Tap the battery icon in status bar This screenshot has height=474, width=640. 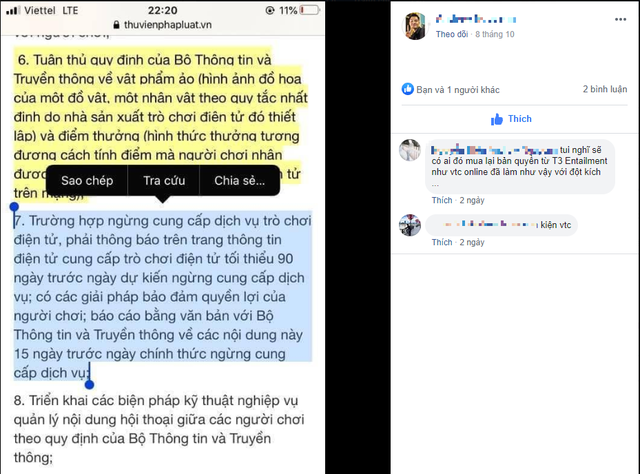click(310, 10)
